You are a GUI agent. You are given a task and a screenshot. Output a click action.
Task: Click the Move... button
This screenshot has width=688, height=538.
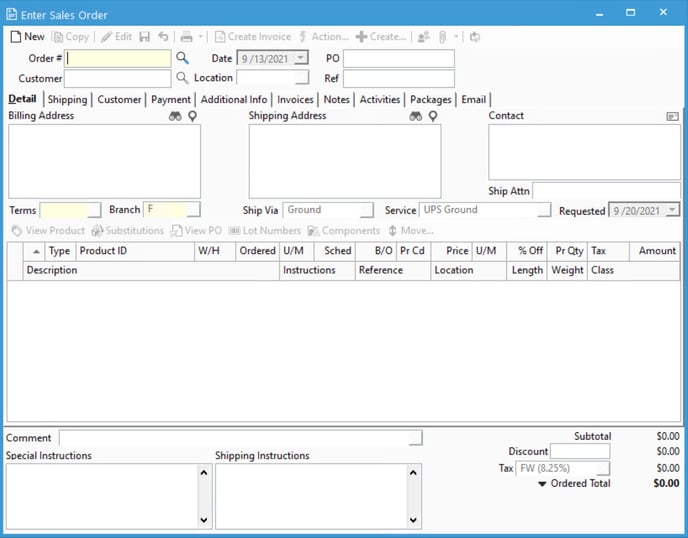pyautogui.click(x=411, y=231)
